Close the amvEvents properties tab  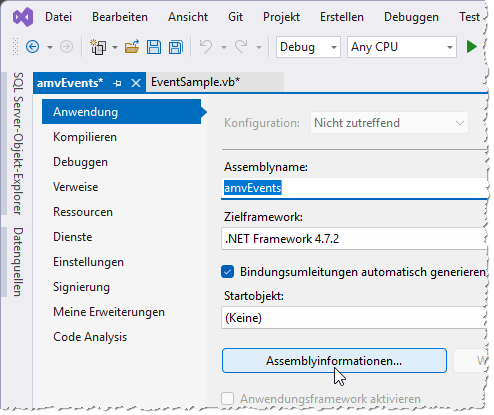(136, 83)
